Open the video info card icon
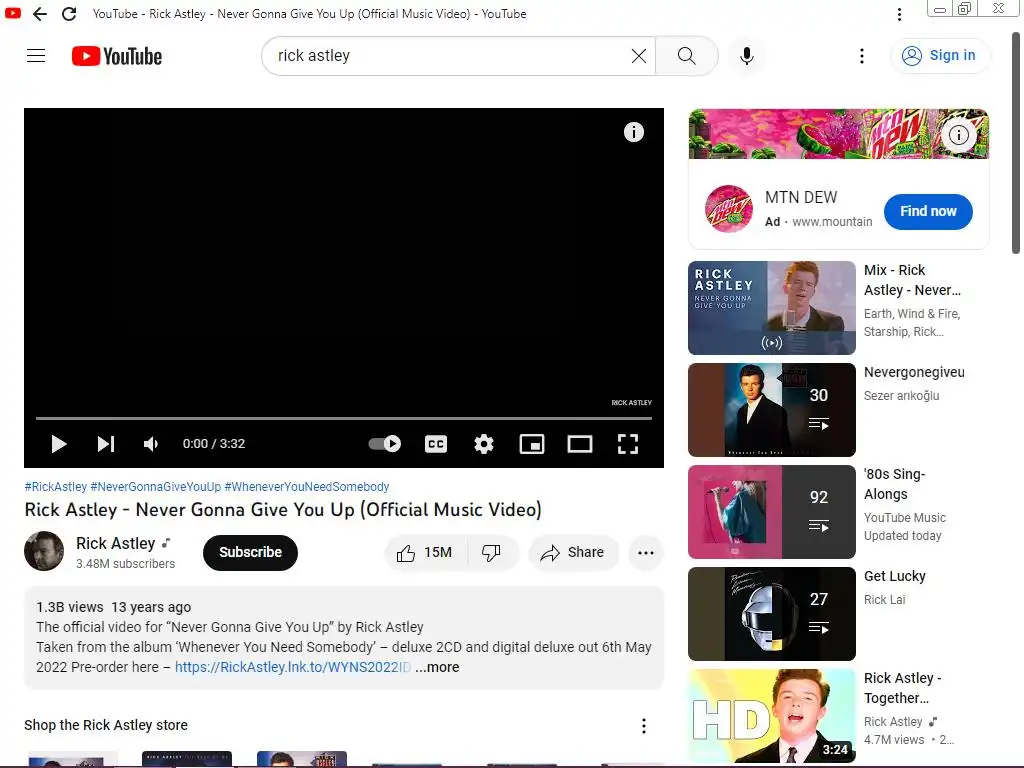Image resolution: width=1024 pixels, height=768 pixels. tap(633, 132)
